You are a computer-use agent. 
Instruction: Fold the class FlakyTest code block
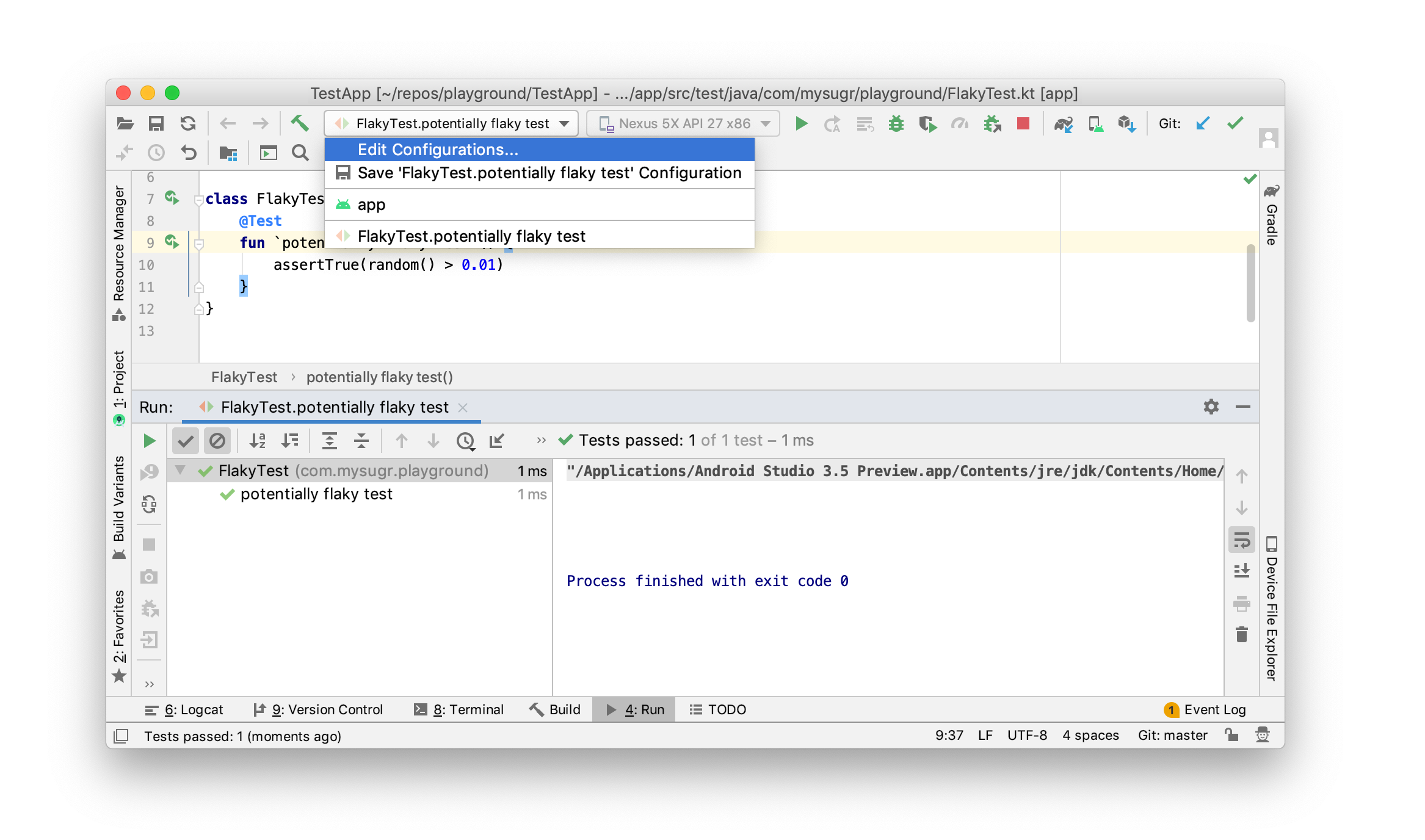198,200
